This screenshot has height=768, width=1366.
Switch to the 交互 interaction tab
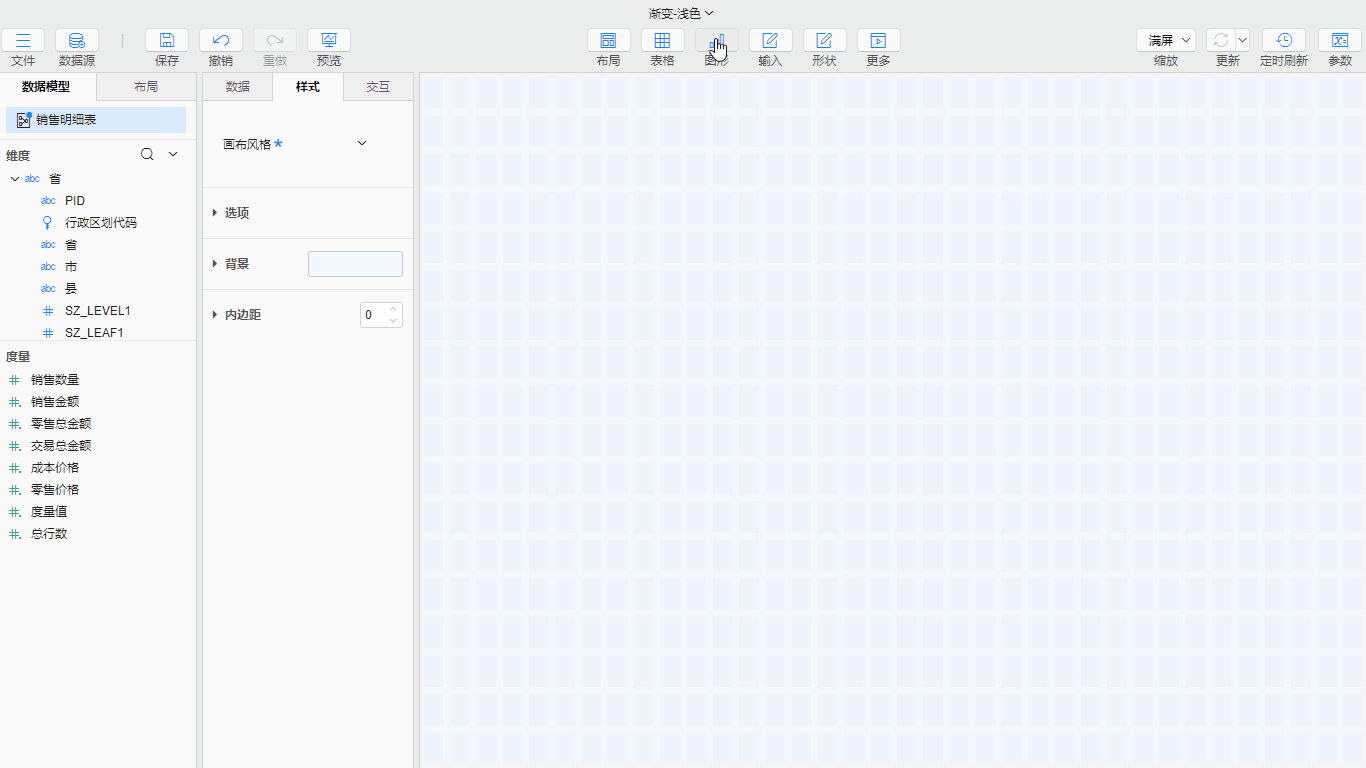[x=378, y=87]
